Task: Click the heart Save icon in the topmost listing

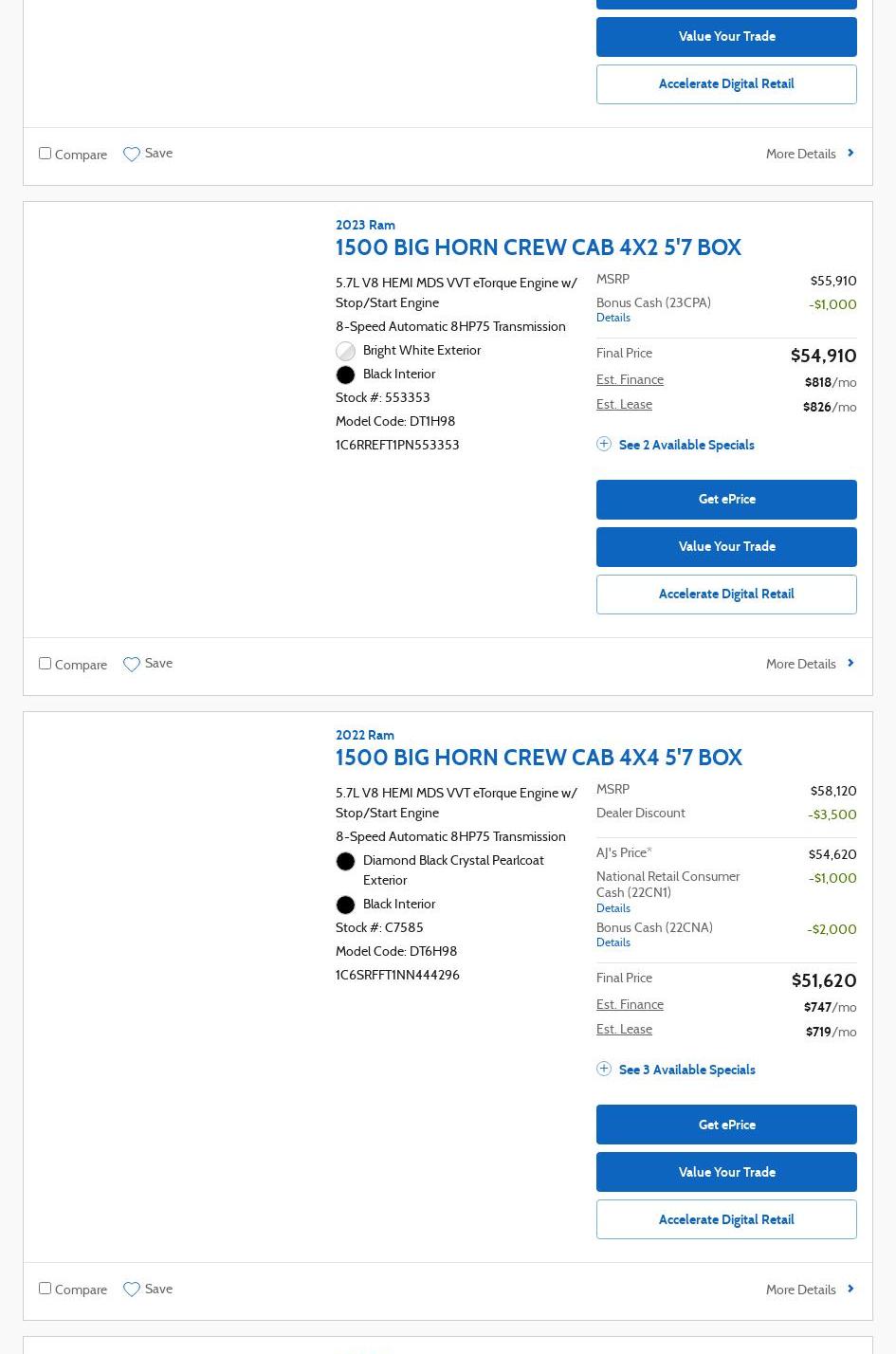Action: click(132, 155)
